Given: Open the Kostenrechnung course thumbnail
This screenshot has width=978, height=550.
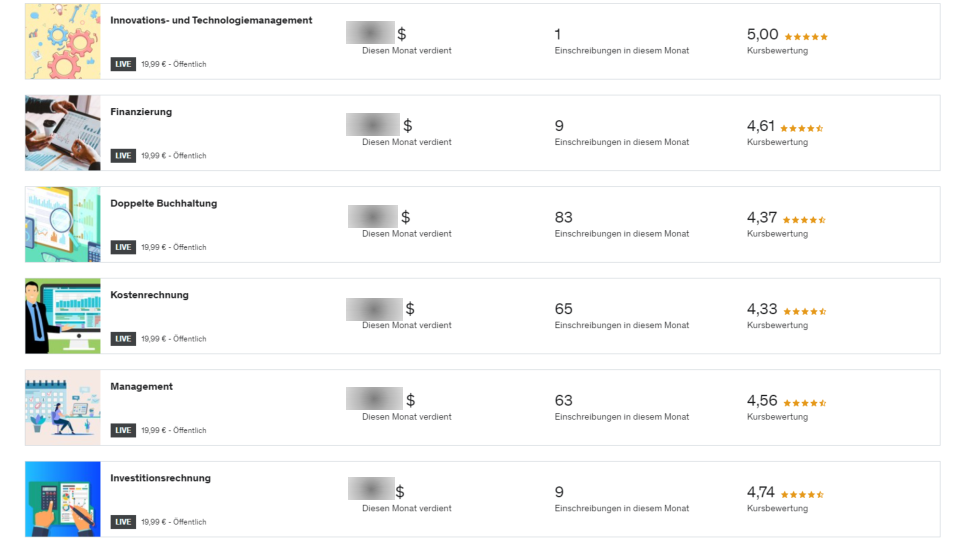Looking at the screenshot, I should click(63, 316).
